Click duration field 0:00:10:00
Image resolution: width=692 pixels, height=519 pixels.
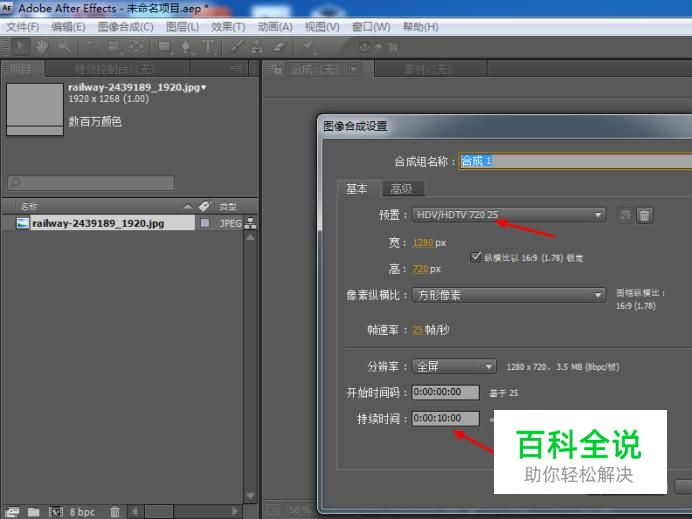(445, 418)
